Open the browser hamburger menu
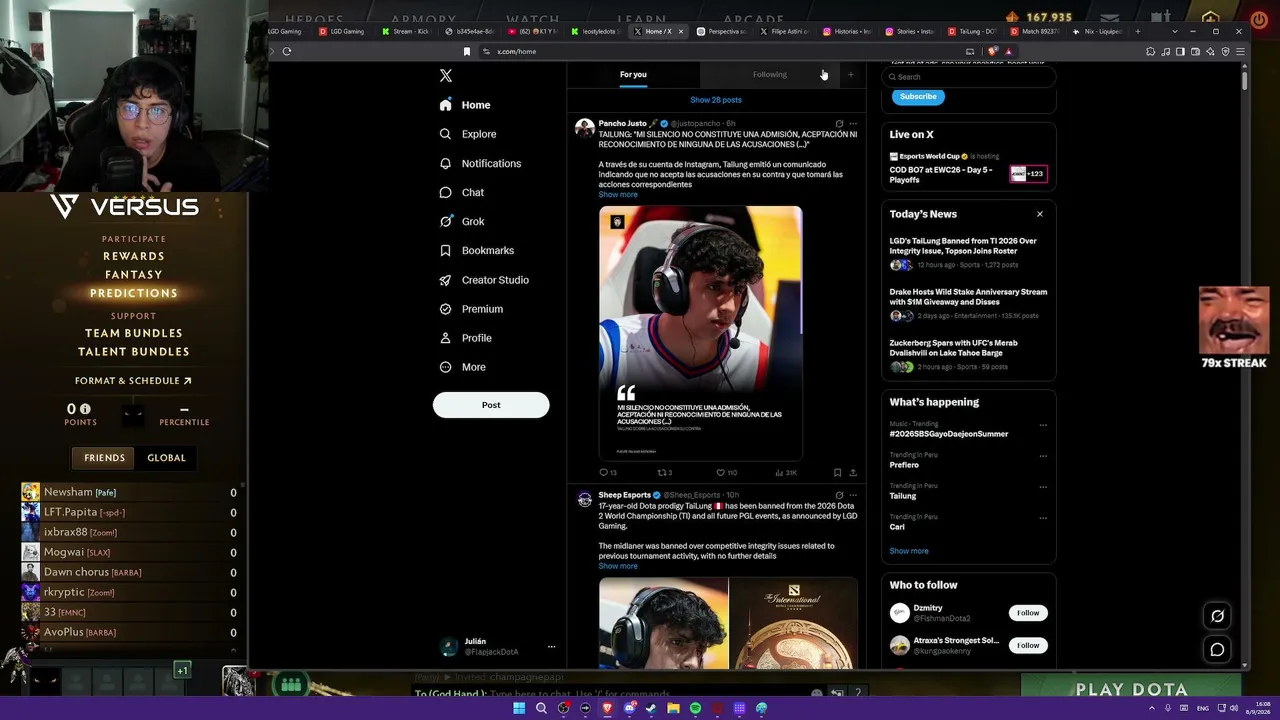 click(1240, 51)
